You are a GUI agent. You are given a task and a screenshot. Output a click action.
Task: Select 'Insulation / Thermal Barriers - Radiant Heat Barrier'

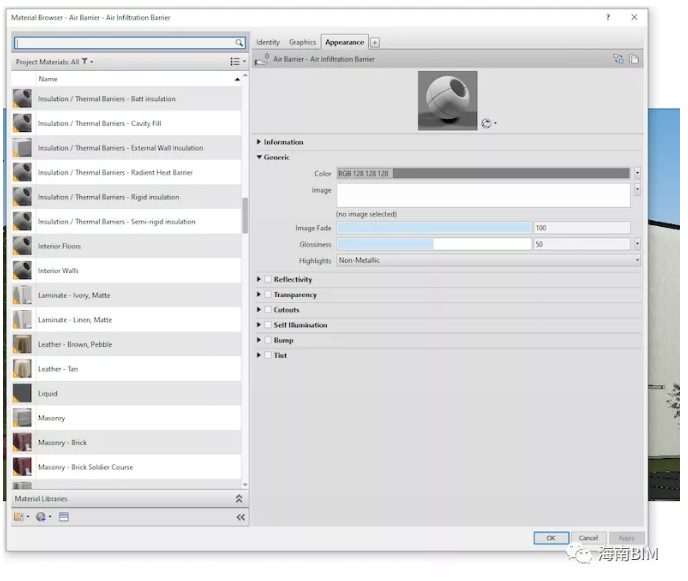(x=126, y=172)
